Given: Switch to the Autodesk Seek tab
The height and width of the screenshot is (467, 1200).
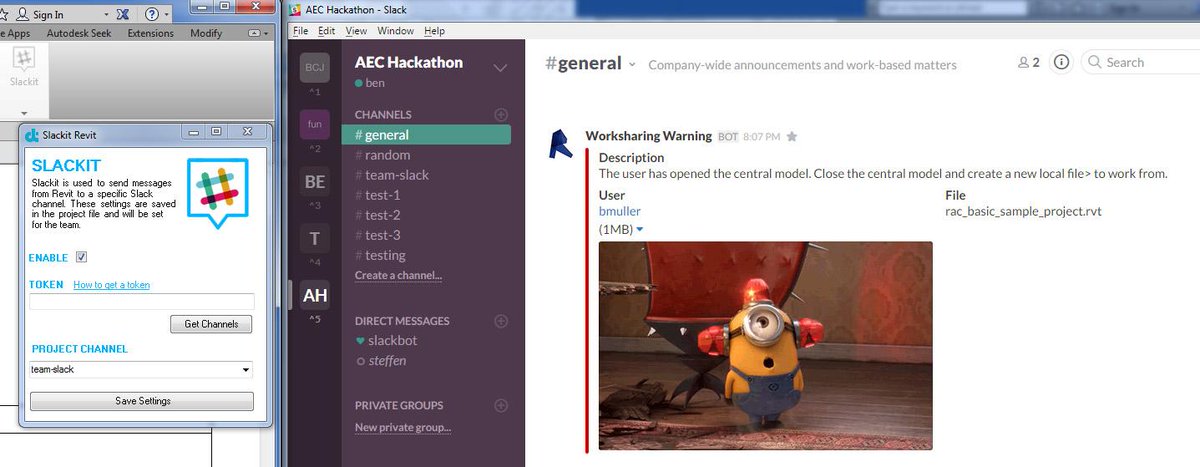Looking at the screenshot, I should [78, 33].
